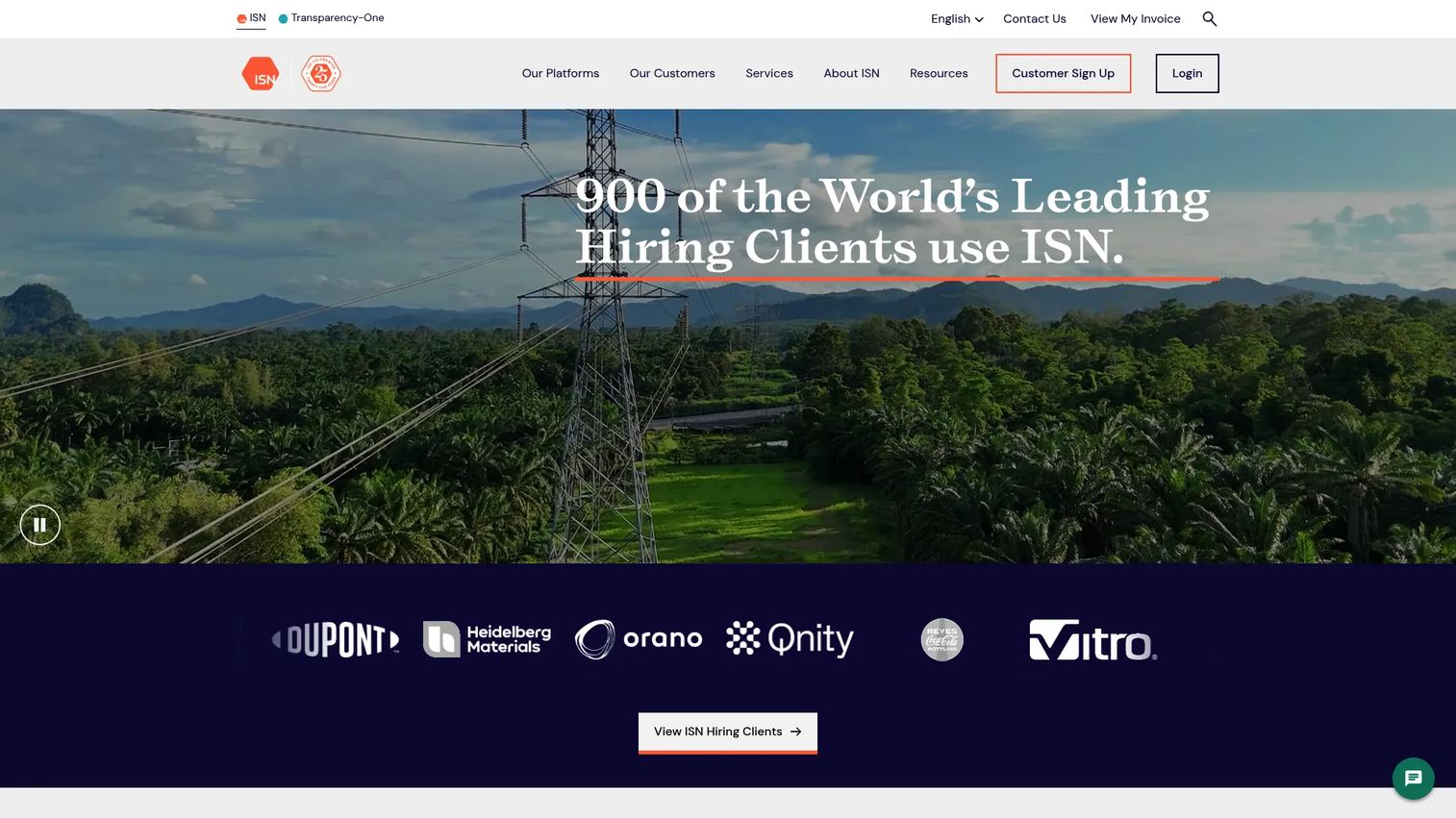The image size is (1456, 818).
Task: Open the View My Invoice link
Action: (x=1136, y=18)
